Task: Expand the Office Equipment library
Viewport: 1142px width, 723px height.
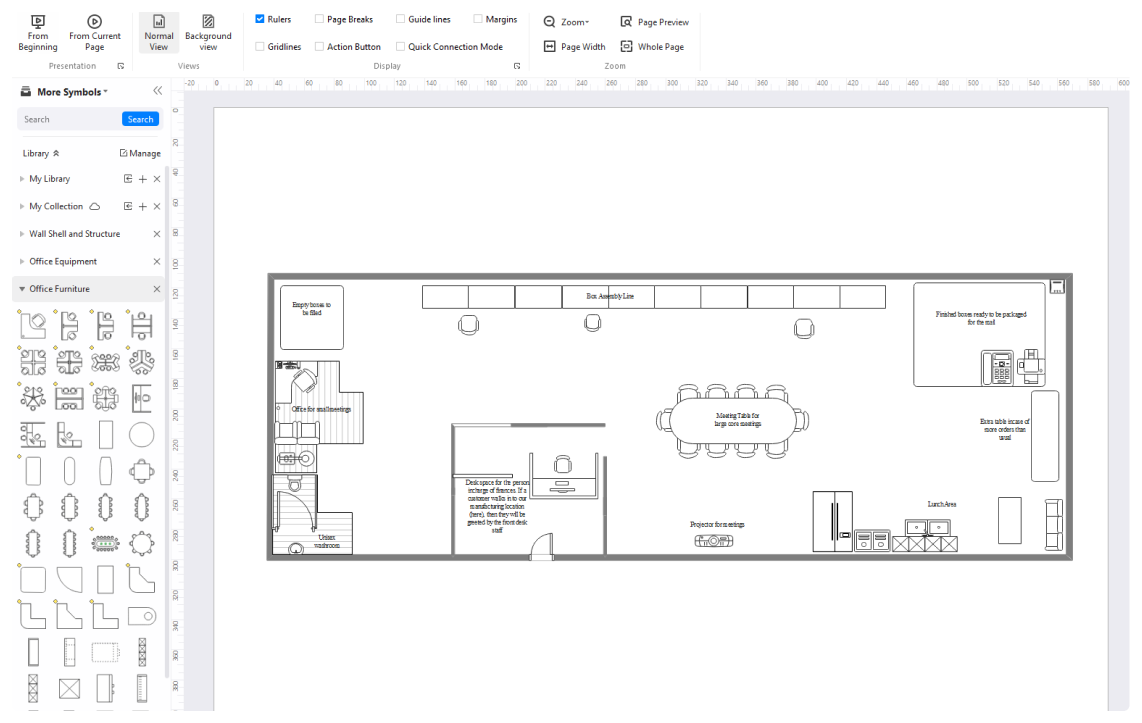Action: coord(22,261)
